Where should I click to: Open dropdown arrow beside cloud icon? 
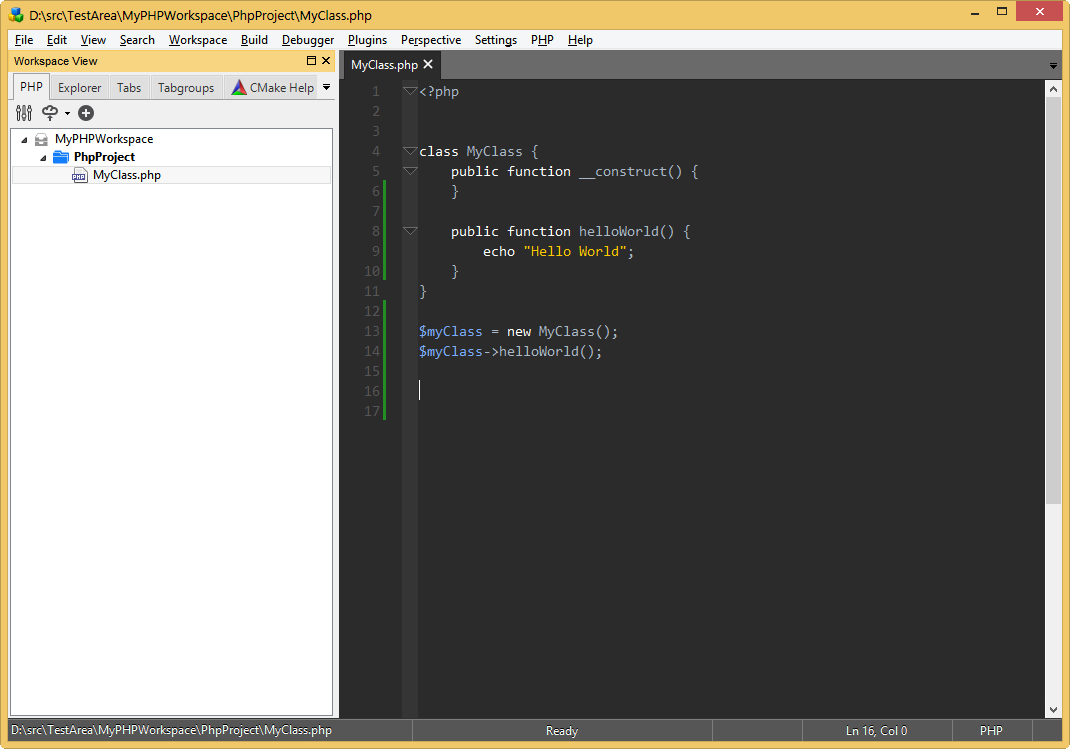point(67,113)
